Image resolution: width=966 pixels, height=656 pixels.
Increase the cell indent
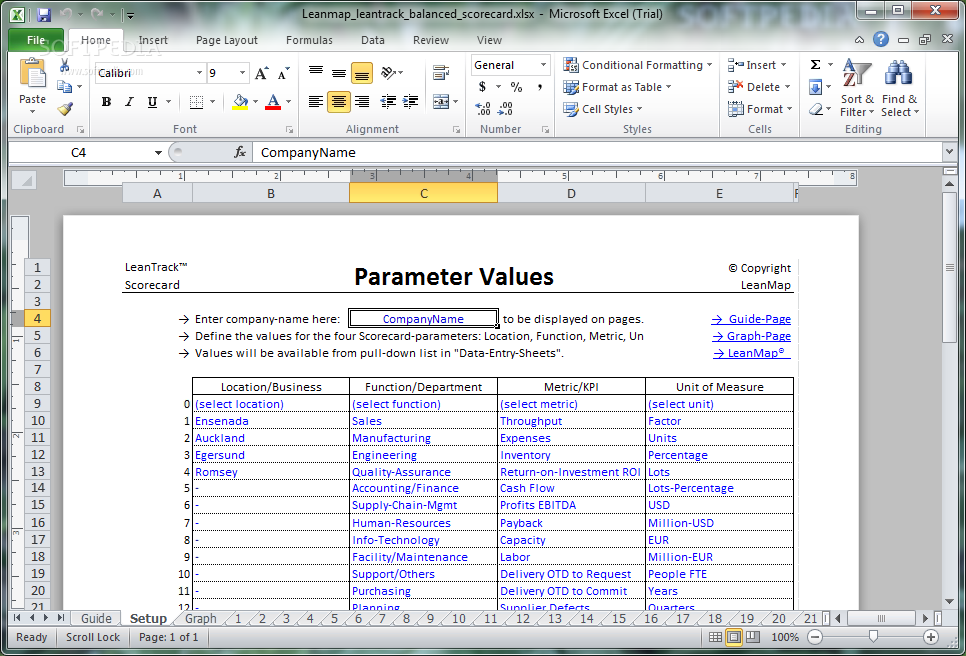411,102
